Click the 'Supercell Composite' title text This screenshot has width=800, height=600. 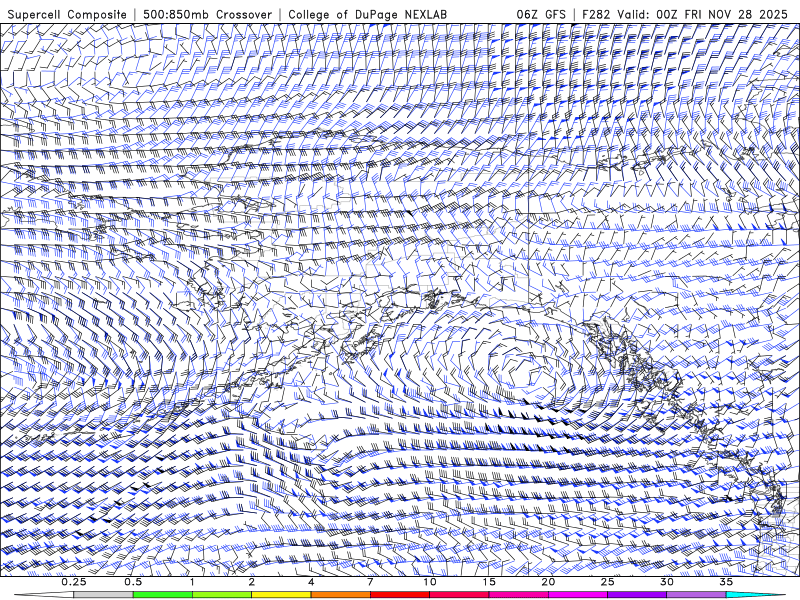tap(67, 14)
